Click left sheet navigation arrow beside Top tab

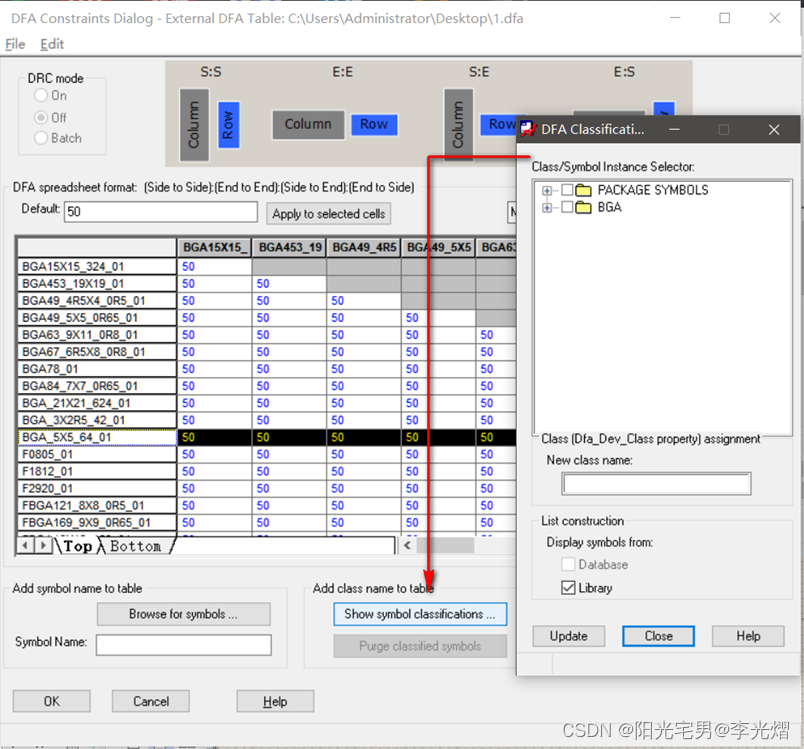point(24,546)
